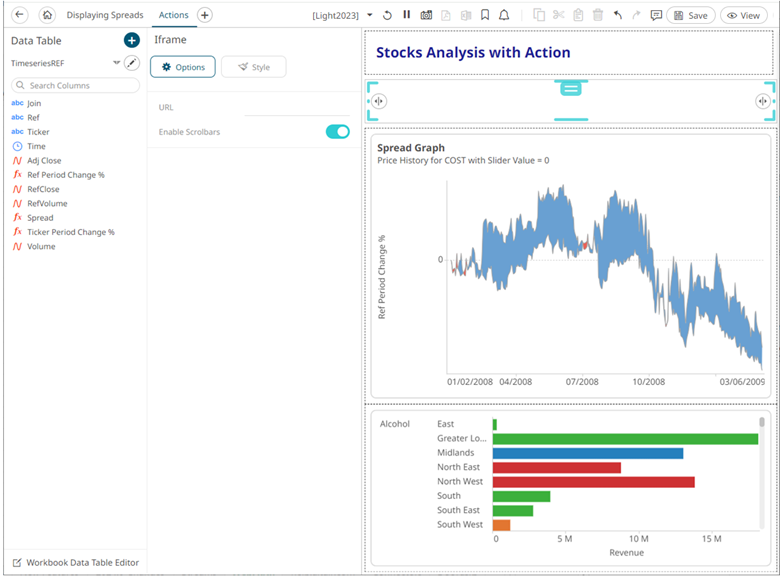Click the notifications bell icon

(x=504, y=15)
